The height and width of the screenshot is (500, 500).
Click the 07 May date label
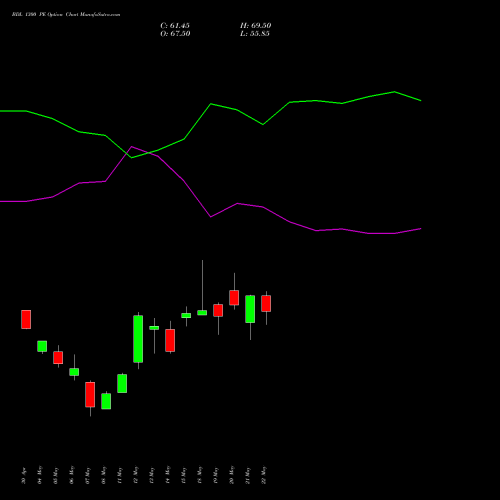tap(88, 475)
